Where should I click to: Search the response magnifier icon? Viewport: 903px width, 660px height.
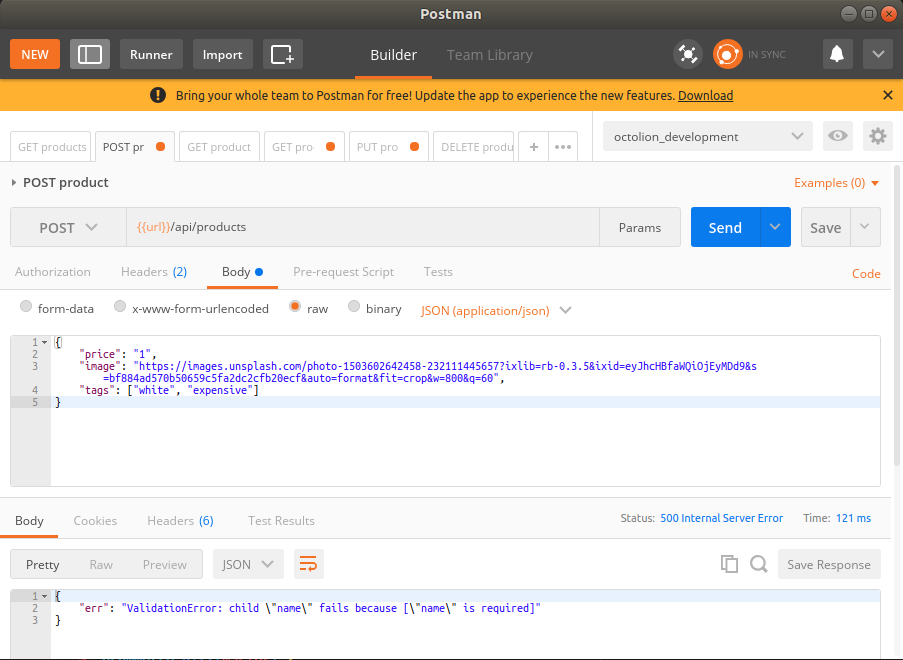click(x=758, y=564)
